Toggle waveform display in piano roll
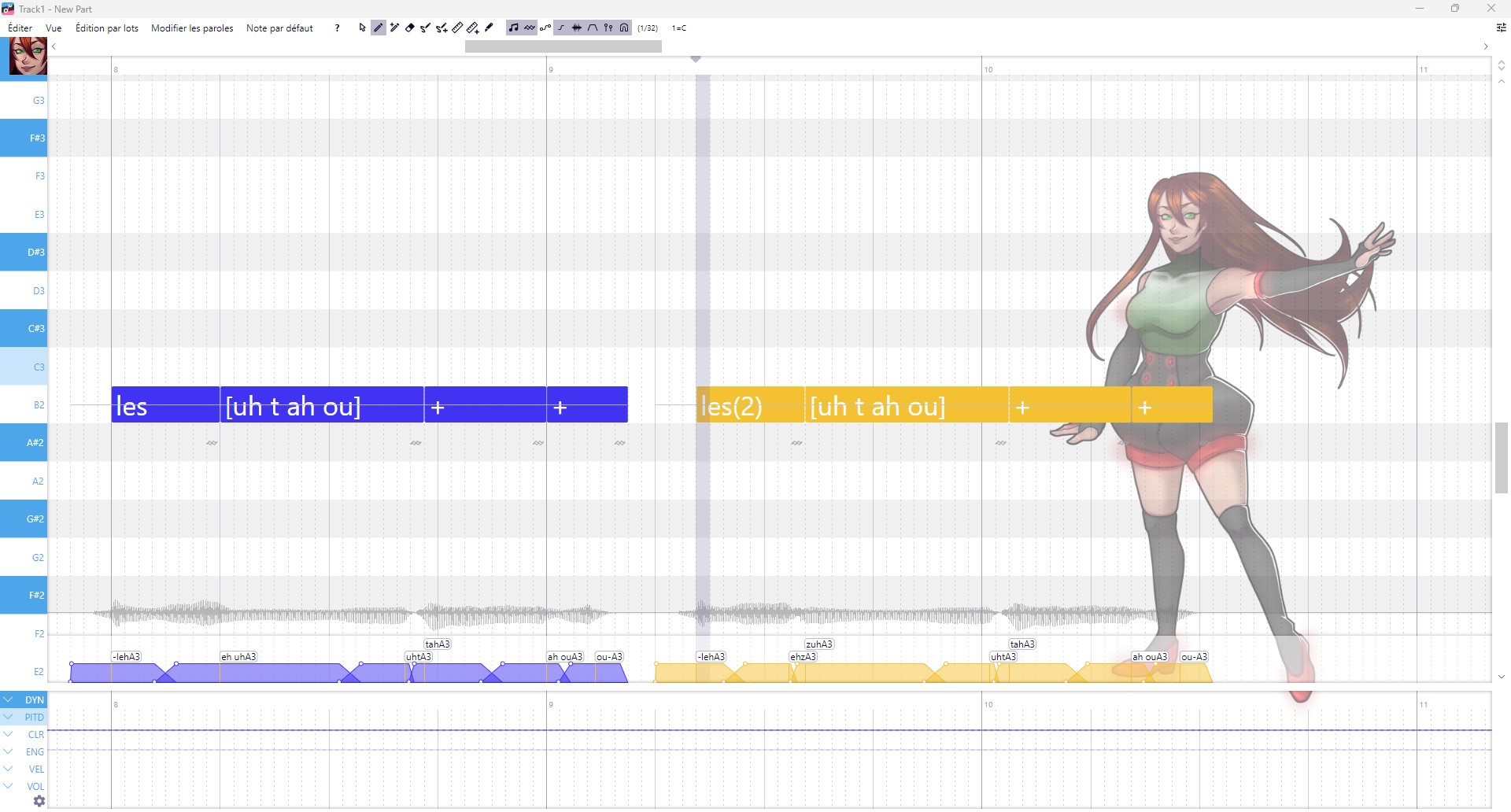 (x=577, y=28)
